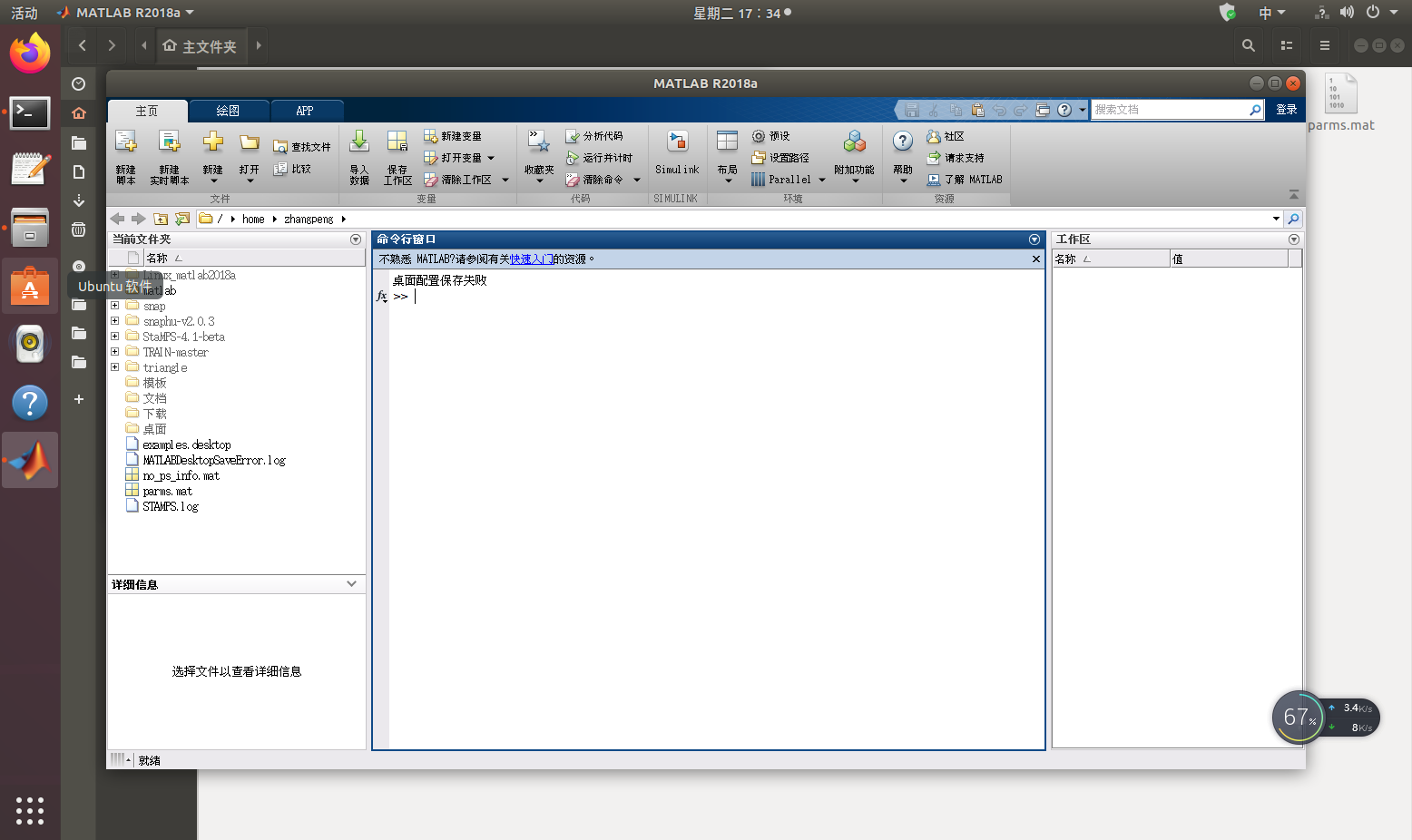This screenshot has width=1412, height=840.
Task: Switch to the 绘图 tab
Action: [x=228, y=111]
